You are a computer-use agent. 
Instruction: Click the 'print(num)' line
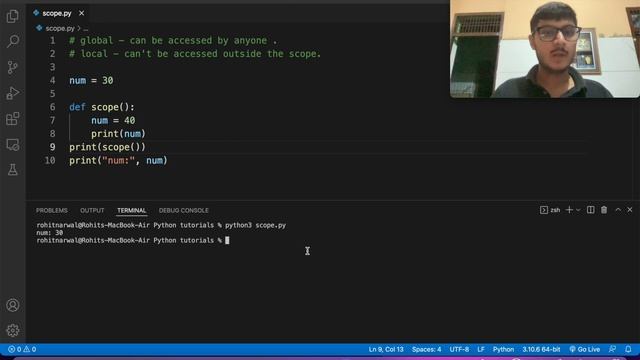click(118, 133)
